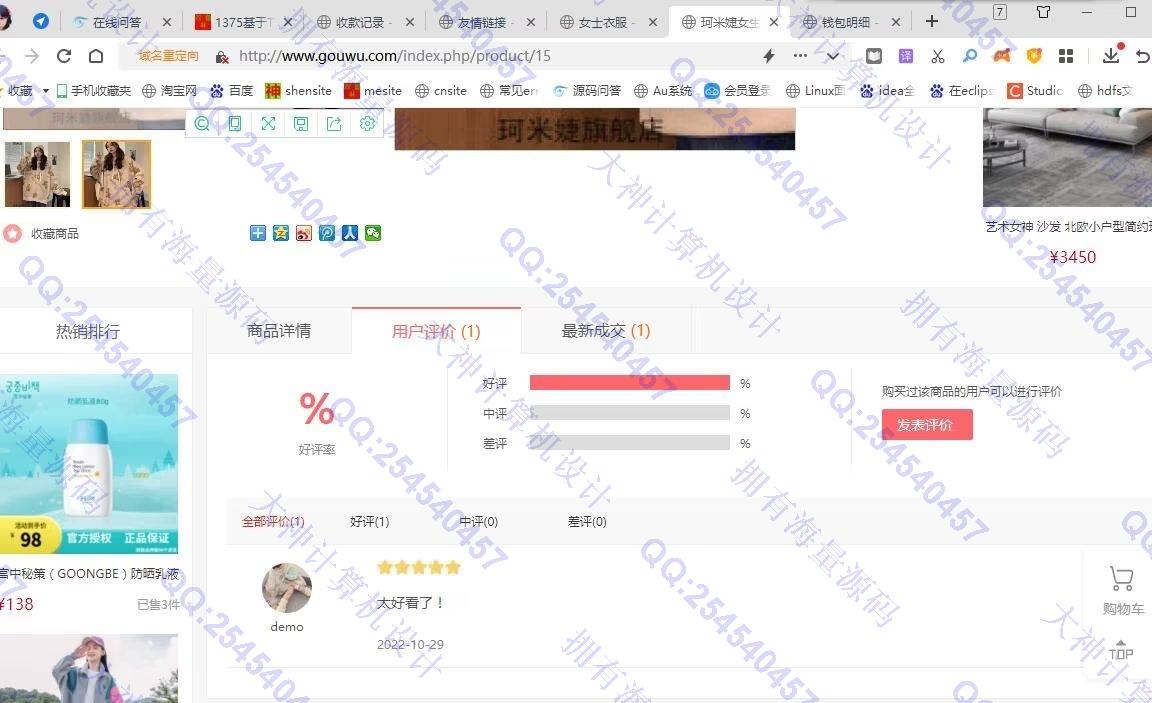Expand address bar dropdown chevron
The height and width of the screenshot is (703, 1152).
point(832,56)
